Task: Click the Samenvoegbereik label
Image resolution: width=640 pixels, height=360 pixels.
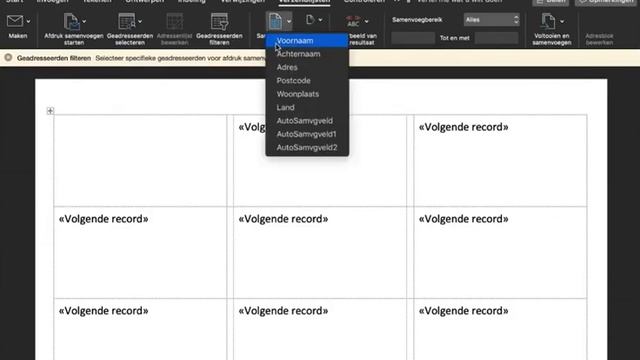Action: [417, 20]
